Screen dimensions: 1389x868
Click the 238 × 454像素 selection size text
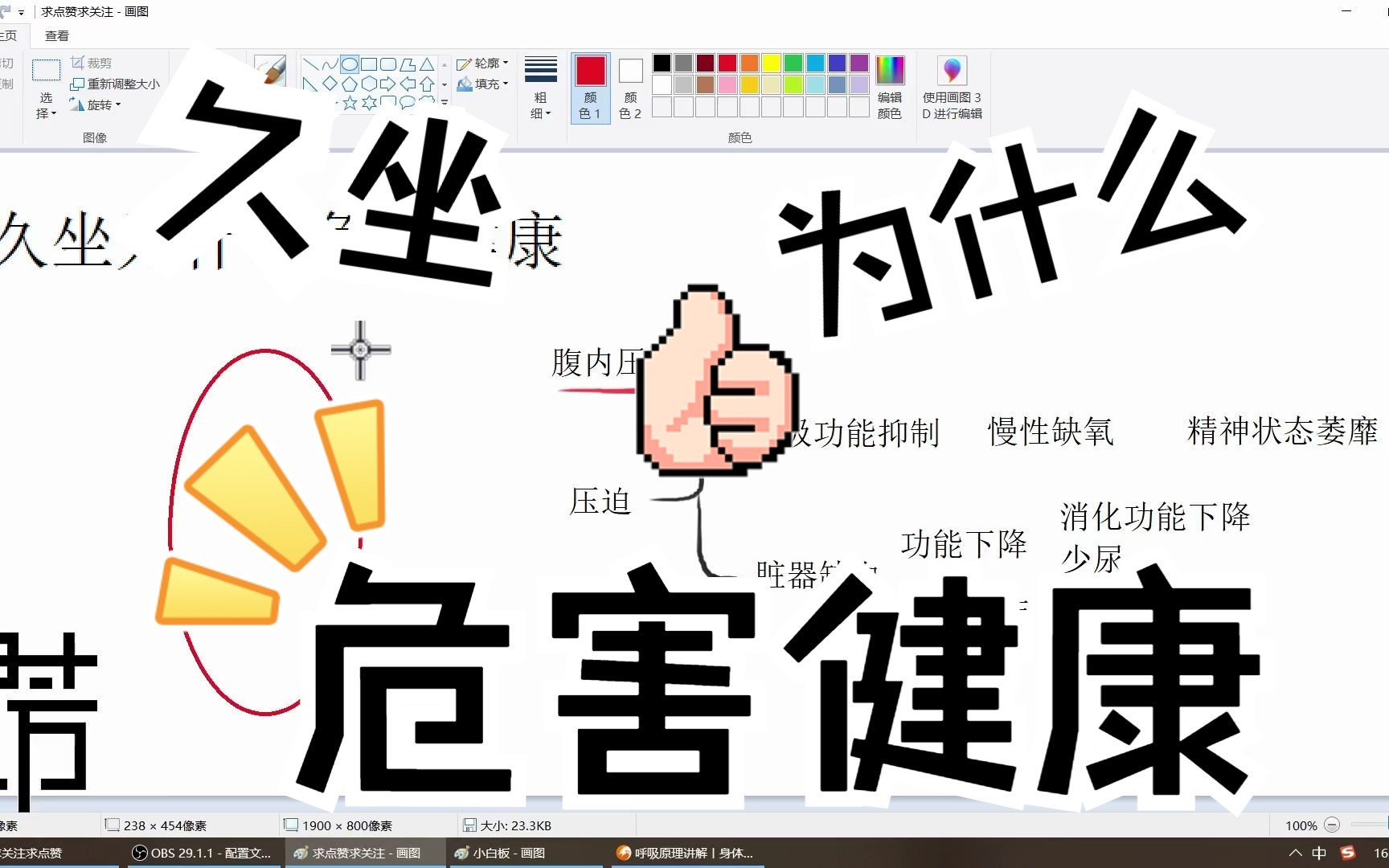[x=165, y=825]
